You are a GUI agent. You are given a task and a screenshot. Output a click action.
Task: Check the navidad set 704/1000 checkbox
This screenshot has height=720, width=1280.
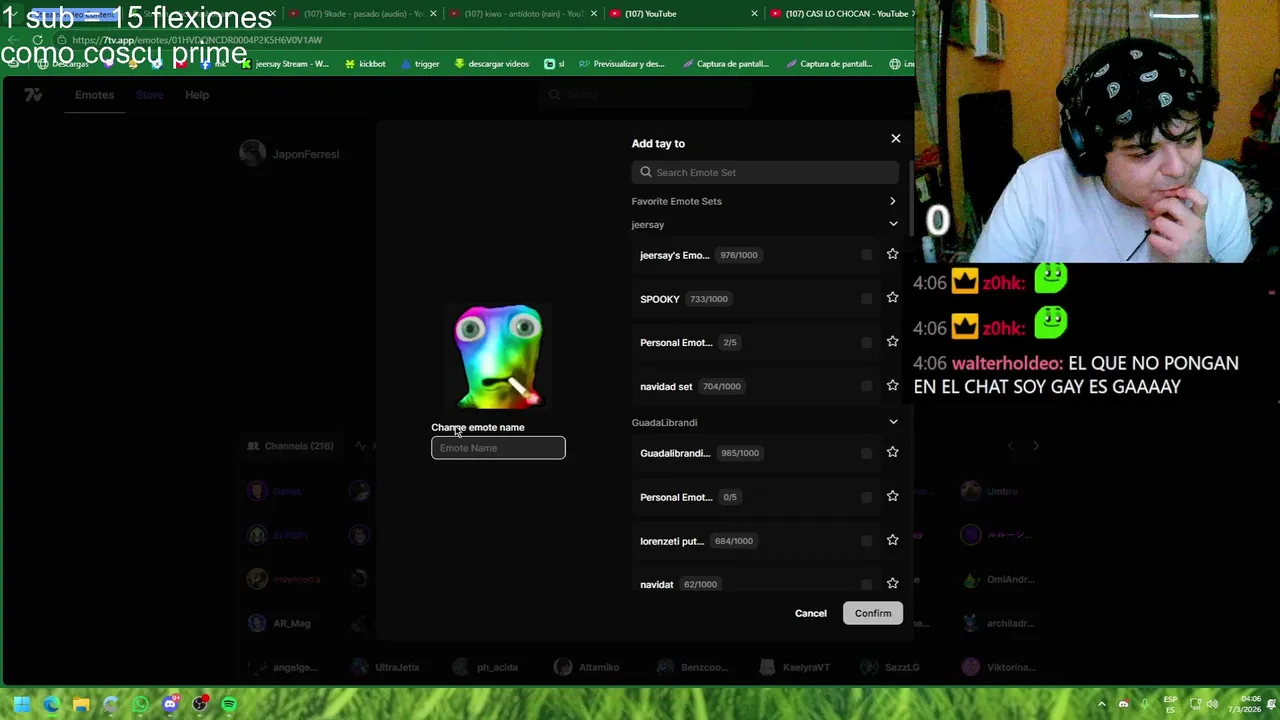866,386
